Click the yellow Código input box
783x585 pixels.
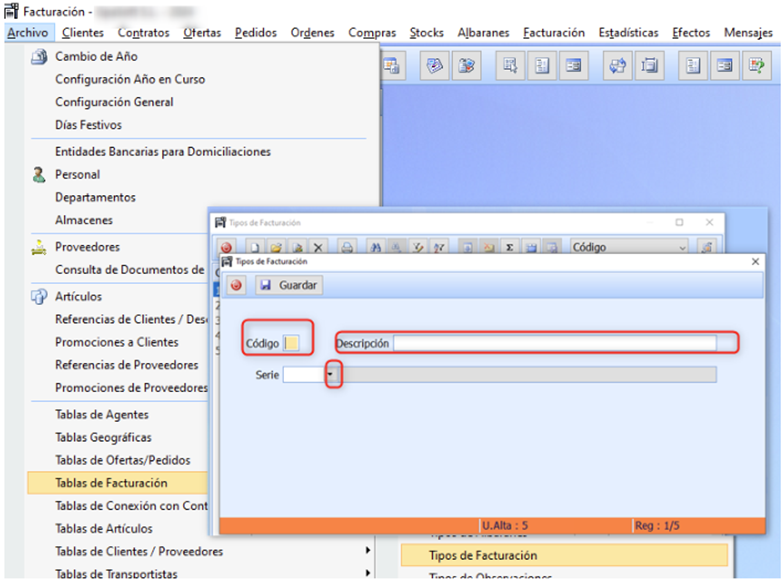coord(291,343)
